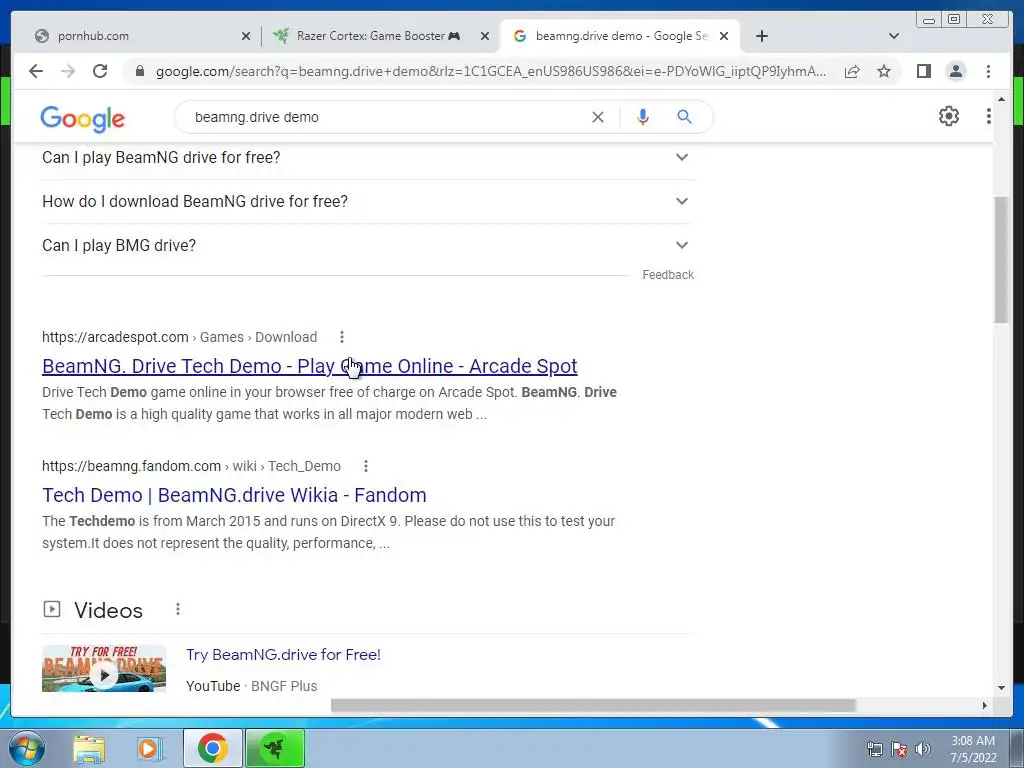
Task: Open Chrome's three-dot menu
Action: click(988, 71)
